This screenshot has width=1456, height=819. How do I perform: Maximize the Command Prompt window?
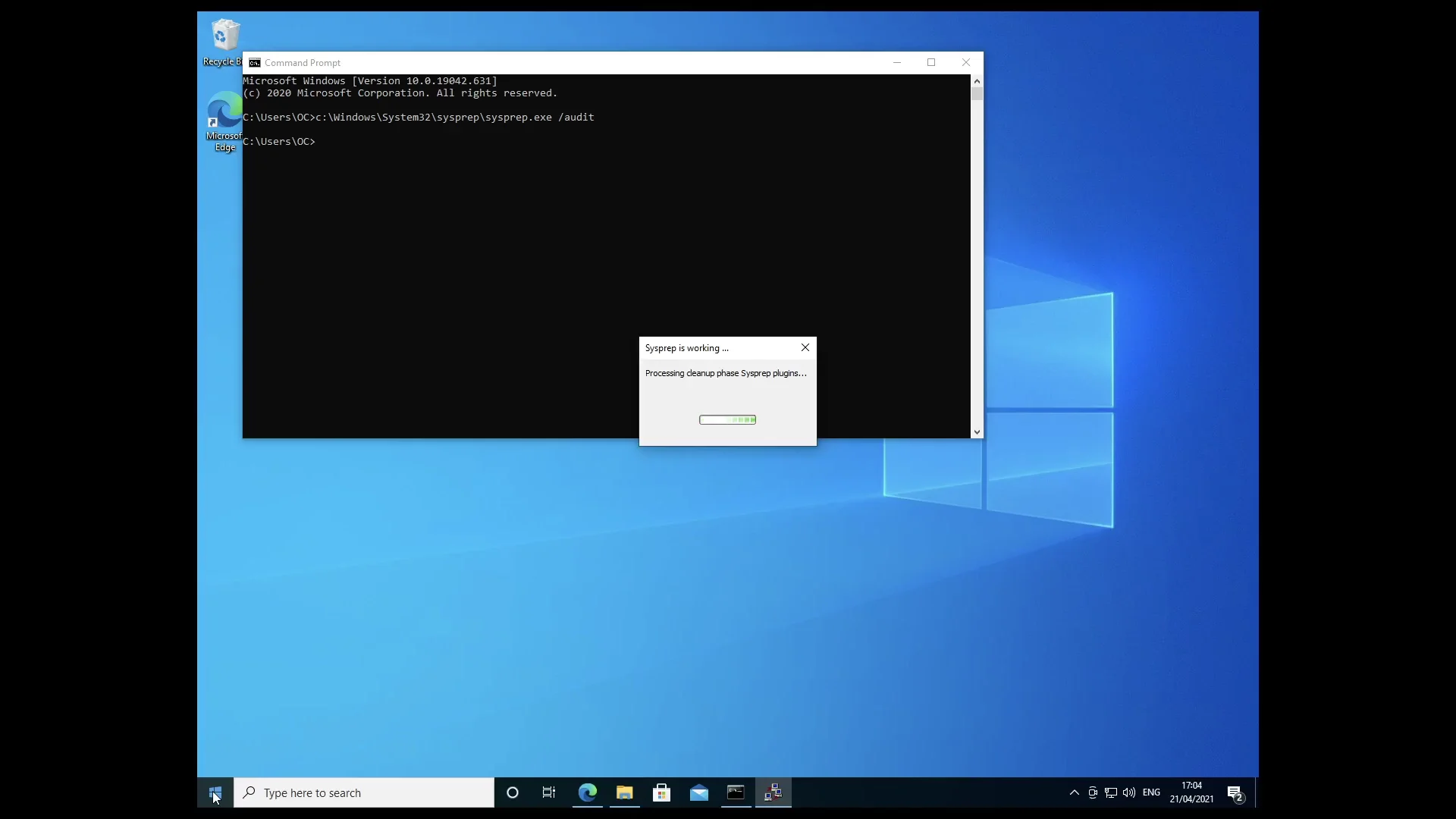coord(931,63)
